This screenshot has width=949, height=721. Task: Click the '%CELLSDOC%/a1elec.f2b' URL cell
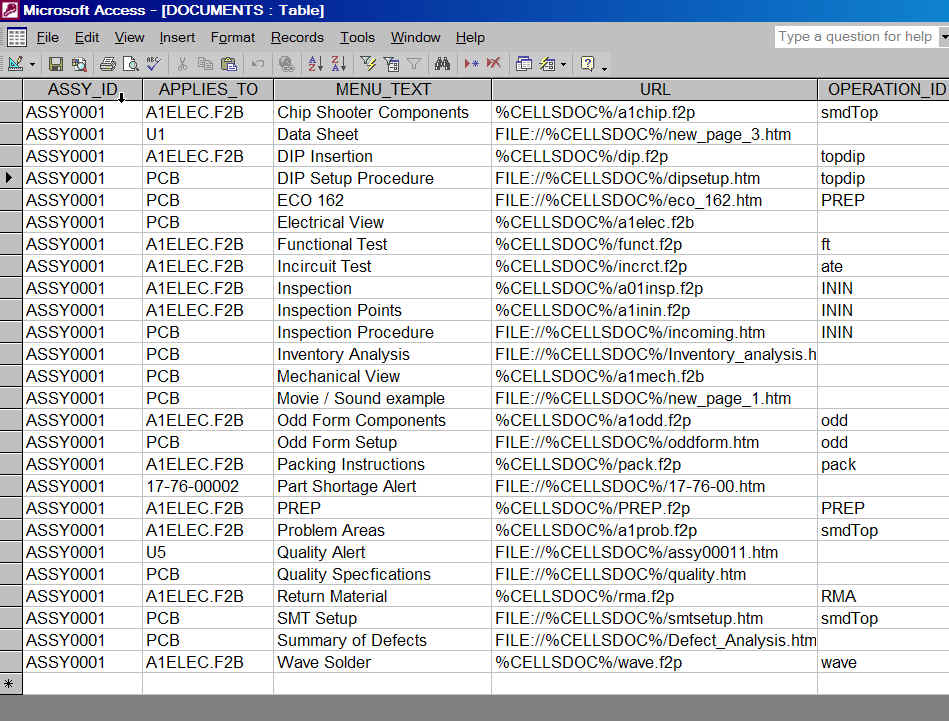click(x=654, y=222)
